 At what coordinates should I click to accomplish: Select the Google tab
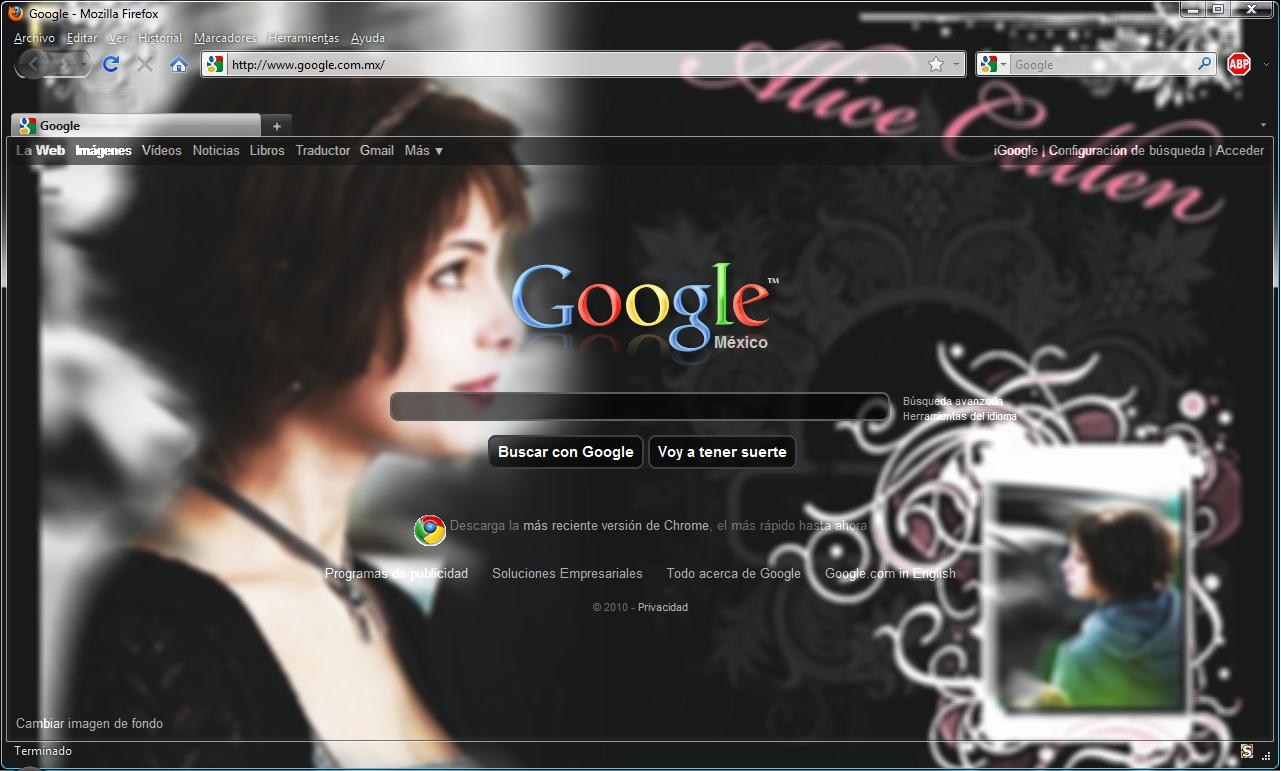pyautogui.click(x=136, y=125)
